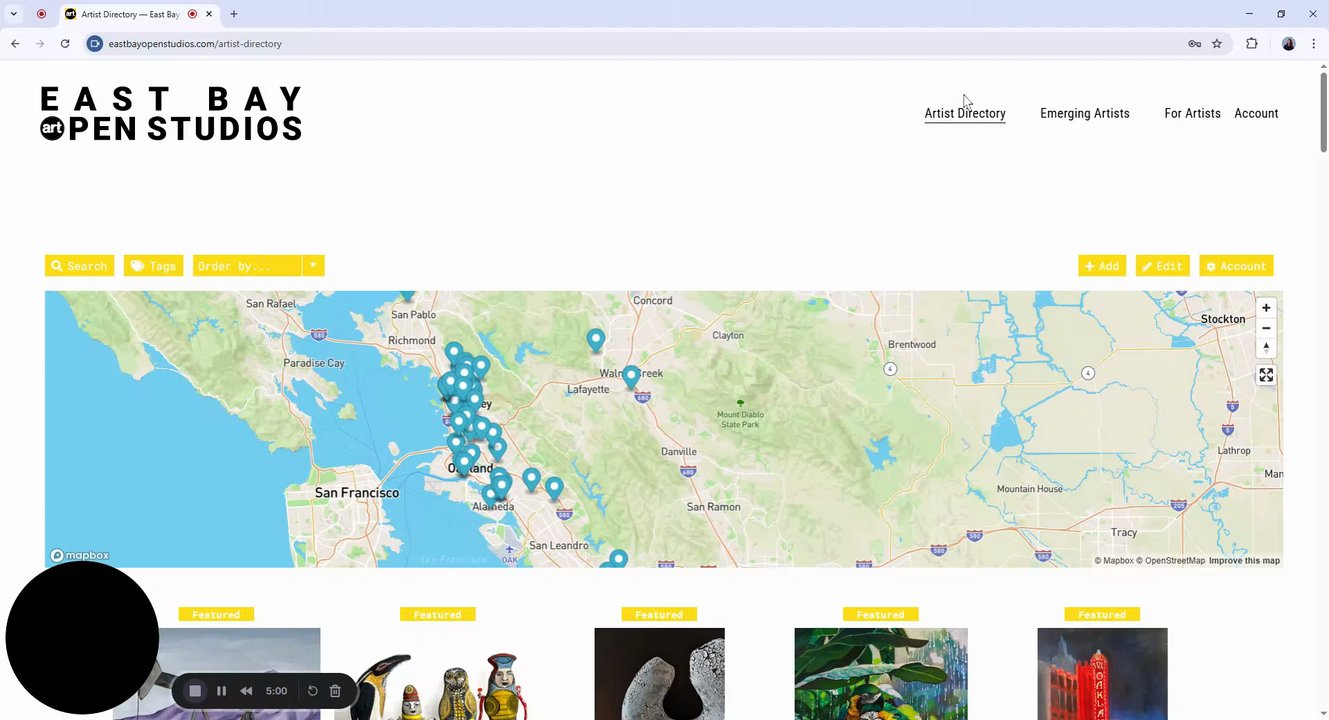Image resolution: width=1329 pixels, height=720 pixels.
Task: Click the browser back arrow
Action: (15, 44)
